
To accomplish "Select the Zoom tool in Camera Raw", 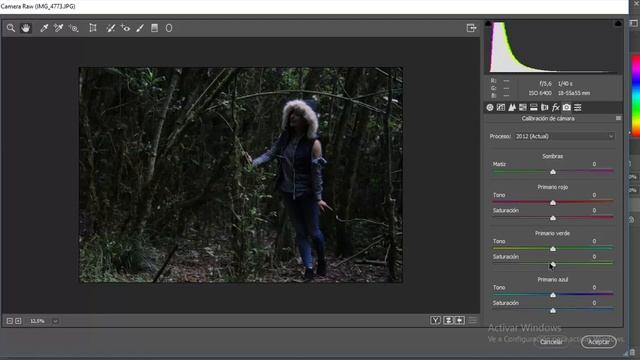I will (x=11, y=28).
